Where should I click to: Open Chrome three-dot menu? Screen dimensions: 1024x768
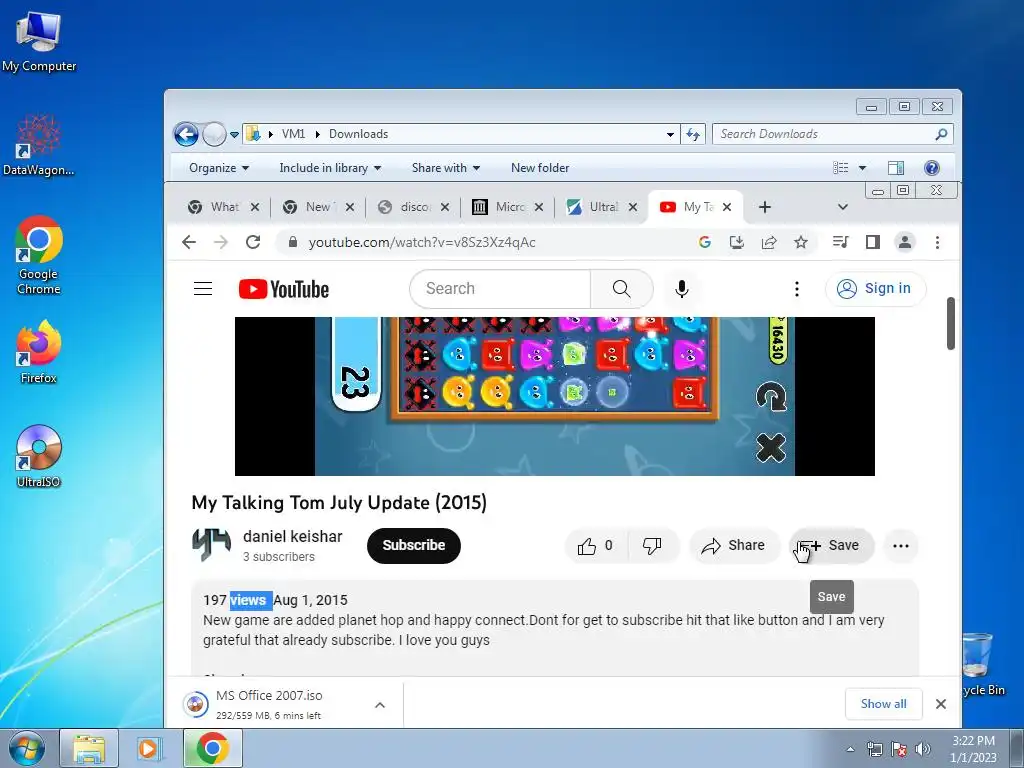(x=937, y=242)
